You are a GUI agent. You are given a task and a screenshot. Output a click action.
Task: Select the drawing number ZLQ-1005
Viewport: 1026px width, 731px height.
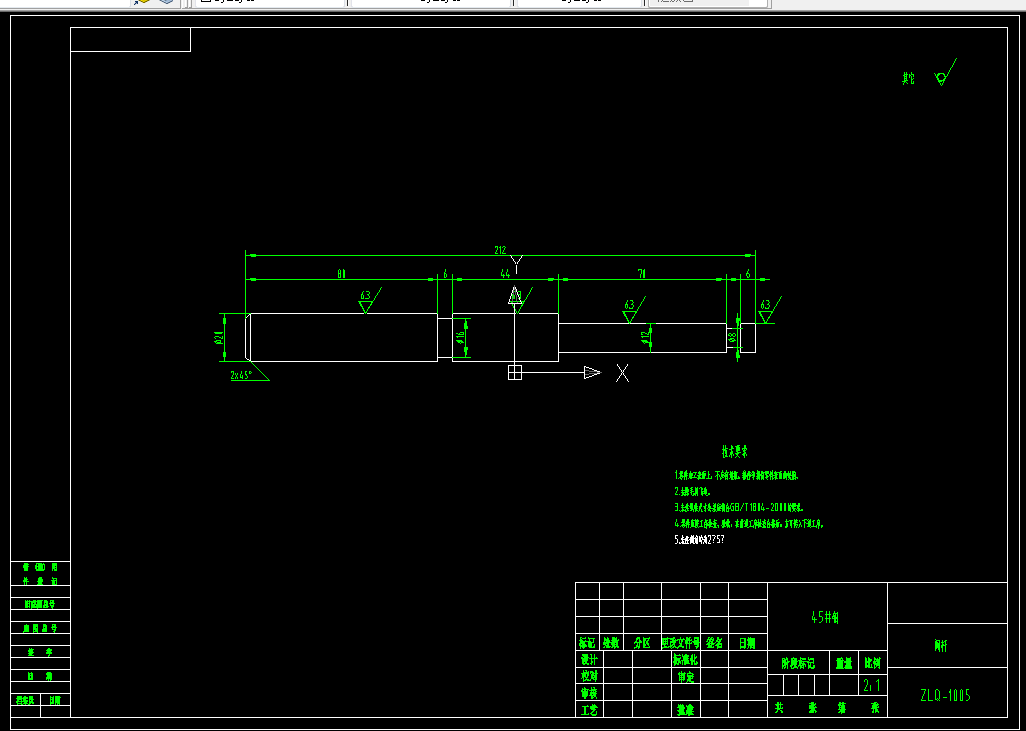[945, 695]
